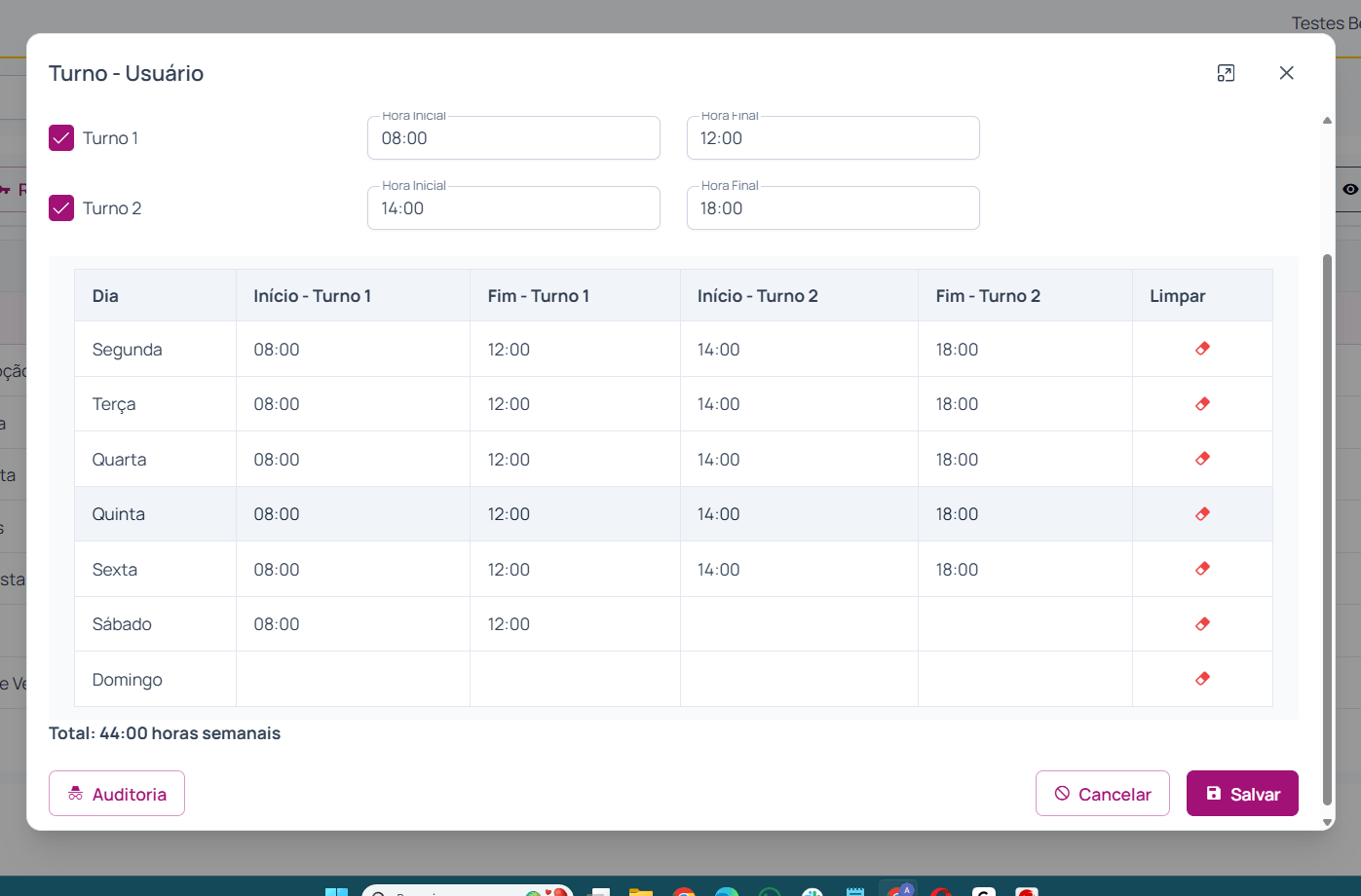The image size is (1361, 896).
Task: Erase Quarta shift times
Action: click(x=1202, y=459)
